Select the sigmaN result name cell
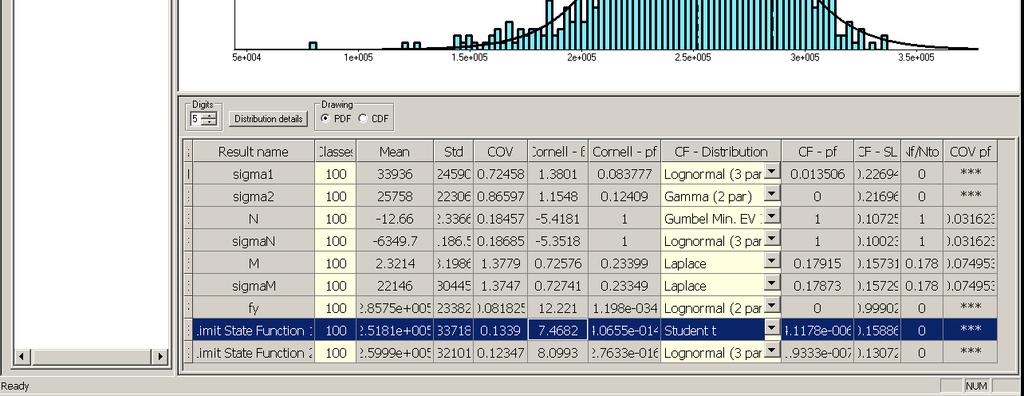Image resolution: width=1024 pixels, height=396 pixels. point(253,241)
